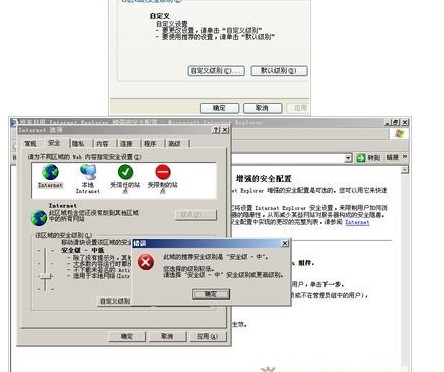Click the red error icon in dialog
Viewport: 444px width, 372px height.
[x=146, y=262]
